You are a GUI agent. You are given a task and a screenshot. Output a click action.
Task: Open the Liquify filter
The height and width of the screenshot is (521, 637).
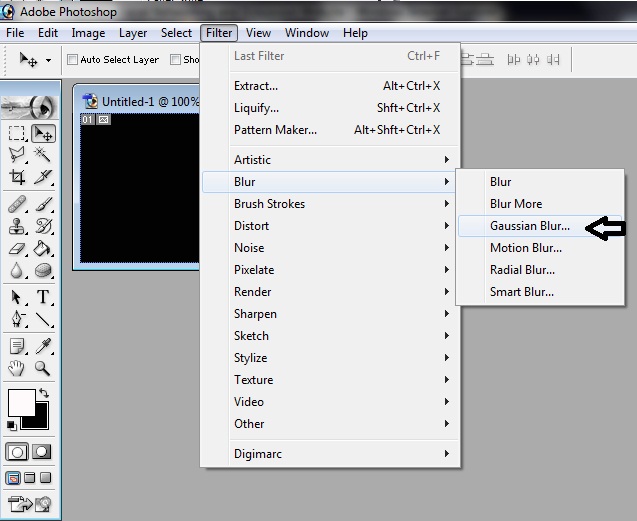[x=331, y=108]
